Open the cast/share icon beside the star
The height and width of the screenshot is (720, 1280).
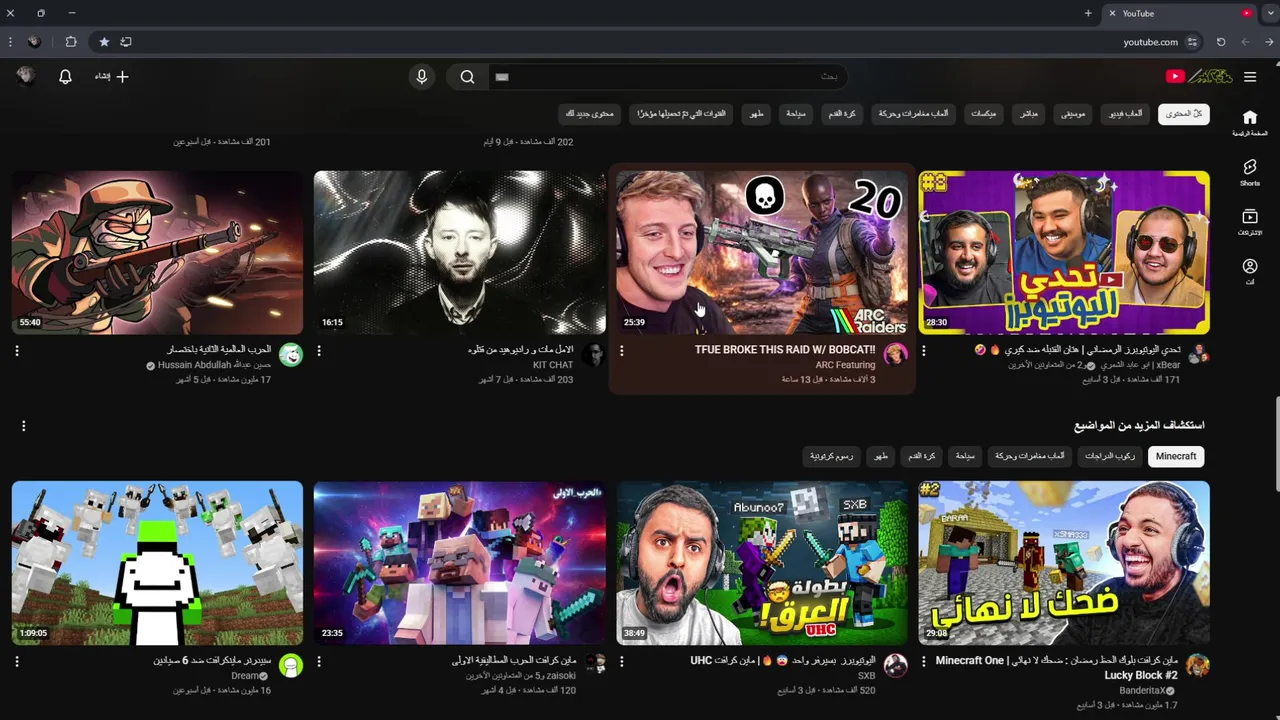(x=126, y=42)
